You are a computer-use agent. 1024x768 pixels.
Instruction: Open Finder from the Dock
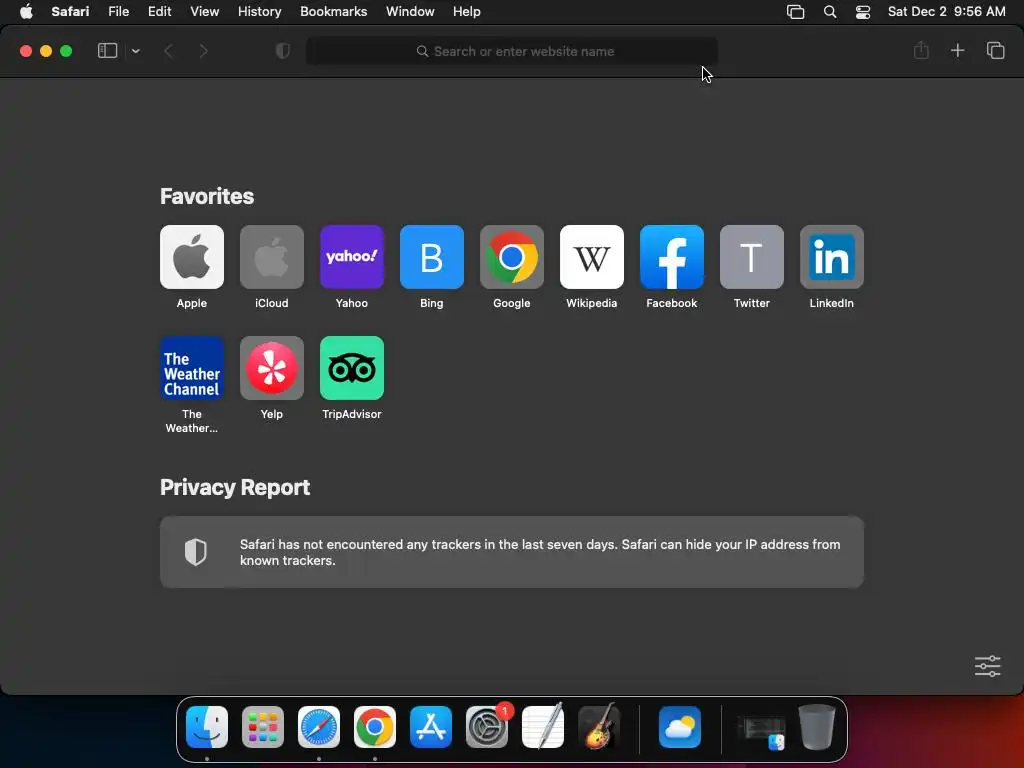coord(207,727)
